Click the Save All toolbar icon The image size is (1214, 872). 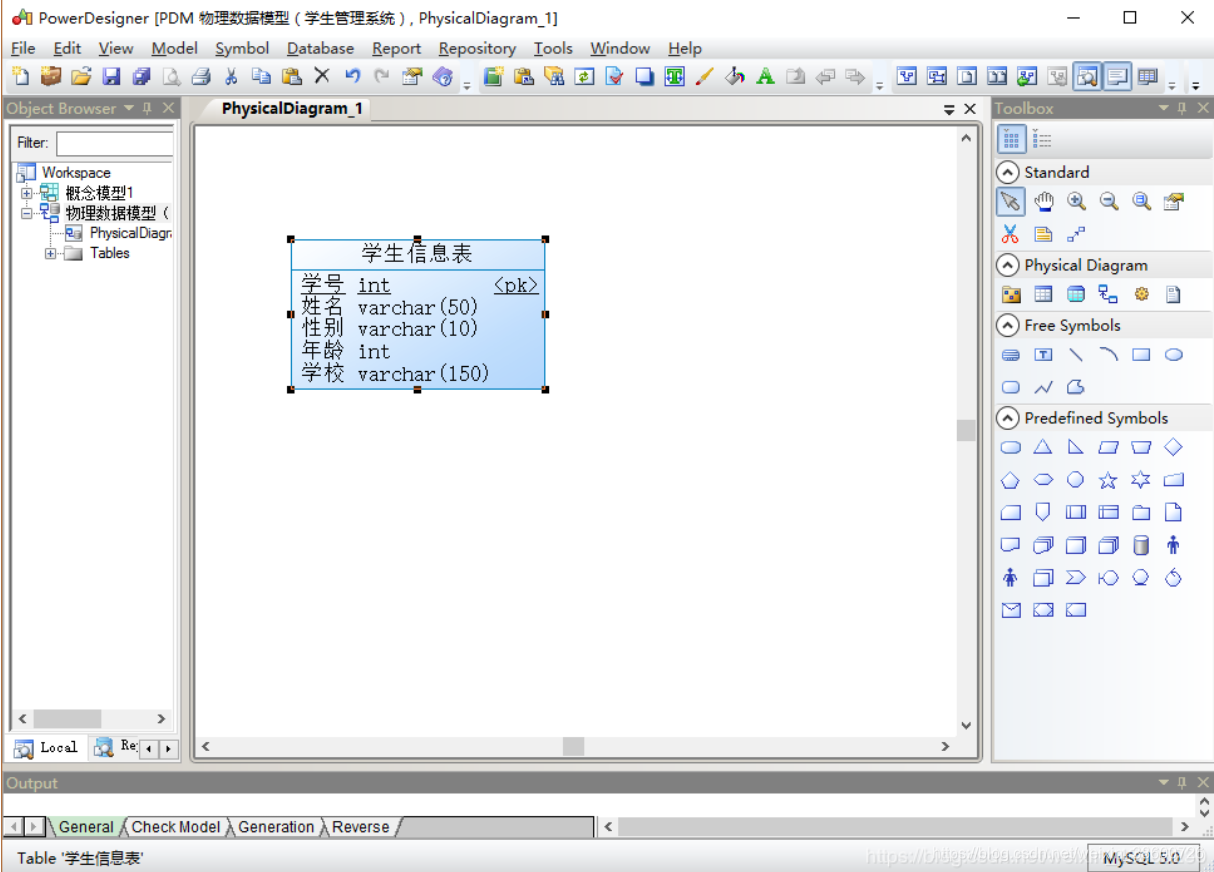(x=141, y=77)
